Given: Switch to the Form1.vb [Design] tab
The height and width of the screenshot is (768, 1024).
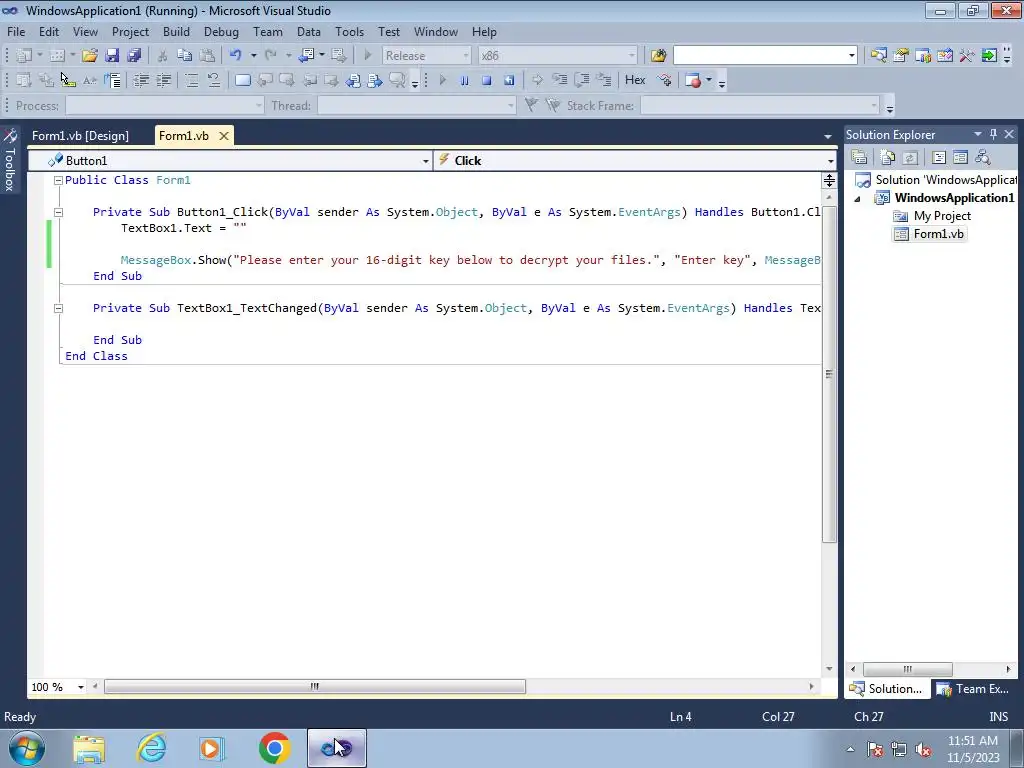Looking at the screenshot, I should (x=80, y=136).
